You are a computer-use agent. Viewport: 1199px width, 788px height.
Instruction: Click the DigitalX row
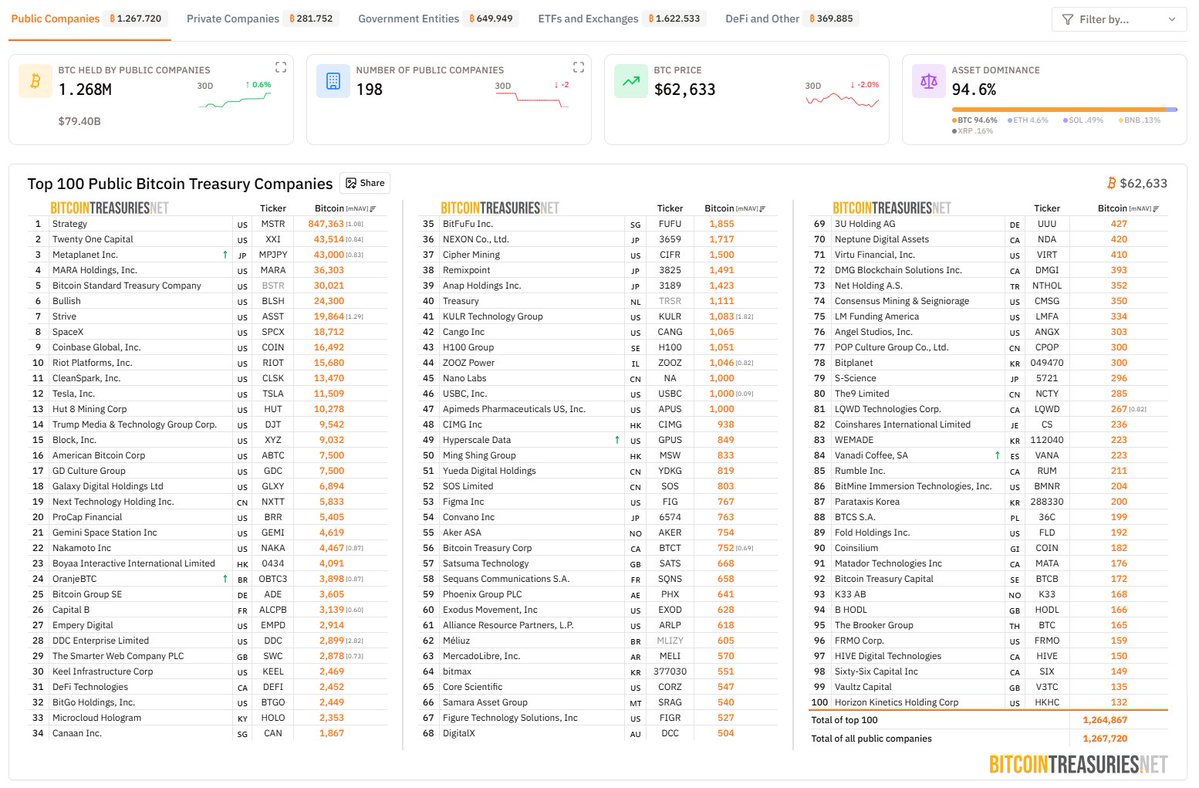[598, 733]
